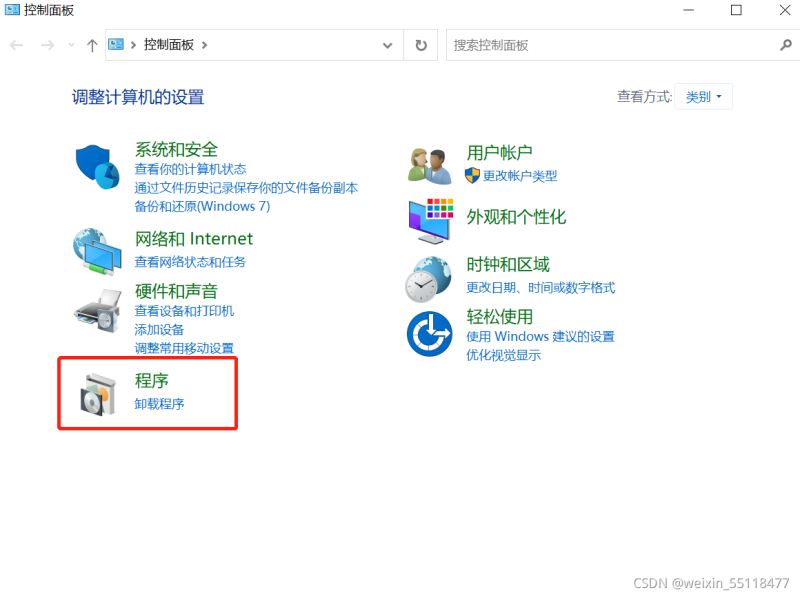800x597 pixels.
Task: Open the 时钟和区域 heading
Action: tap(508, 264)
